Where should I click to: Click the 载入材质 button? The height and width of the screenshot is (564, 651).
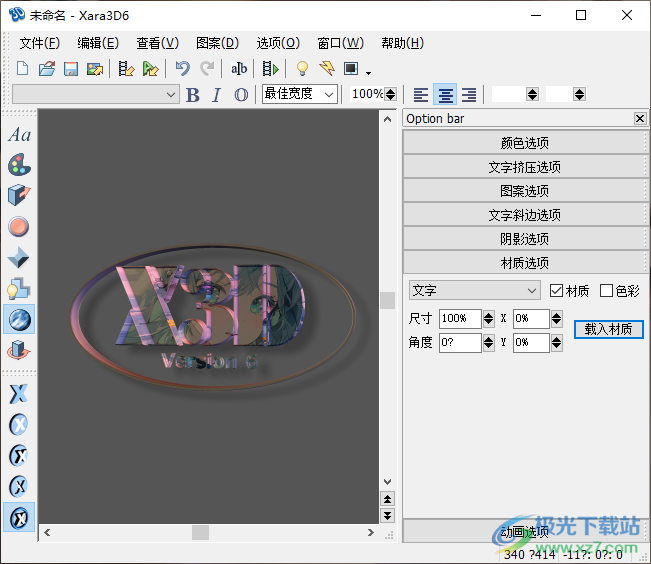tap(608, 329)
